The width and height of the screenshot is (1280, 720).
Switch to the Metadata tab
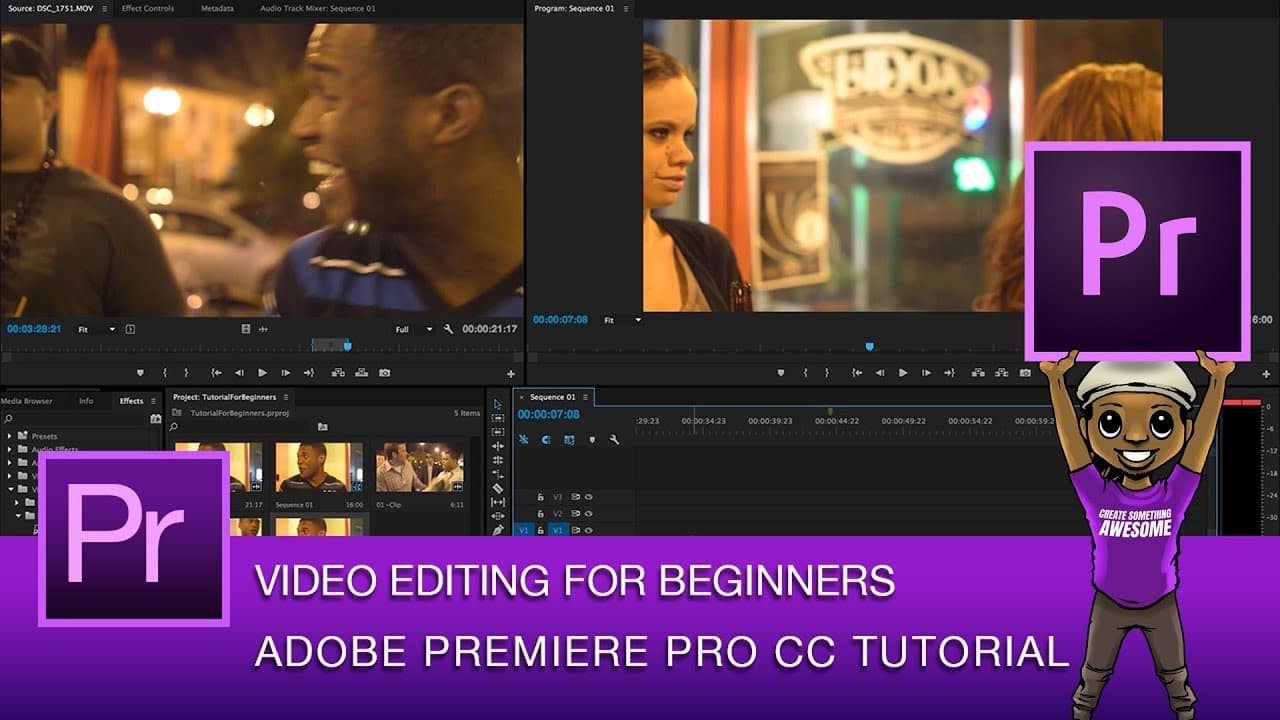tap(217, 8)
